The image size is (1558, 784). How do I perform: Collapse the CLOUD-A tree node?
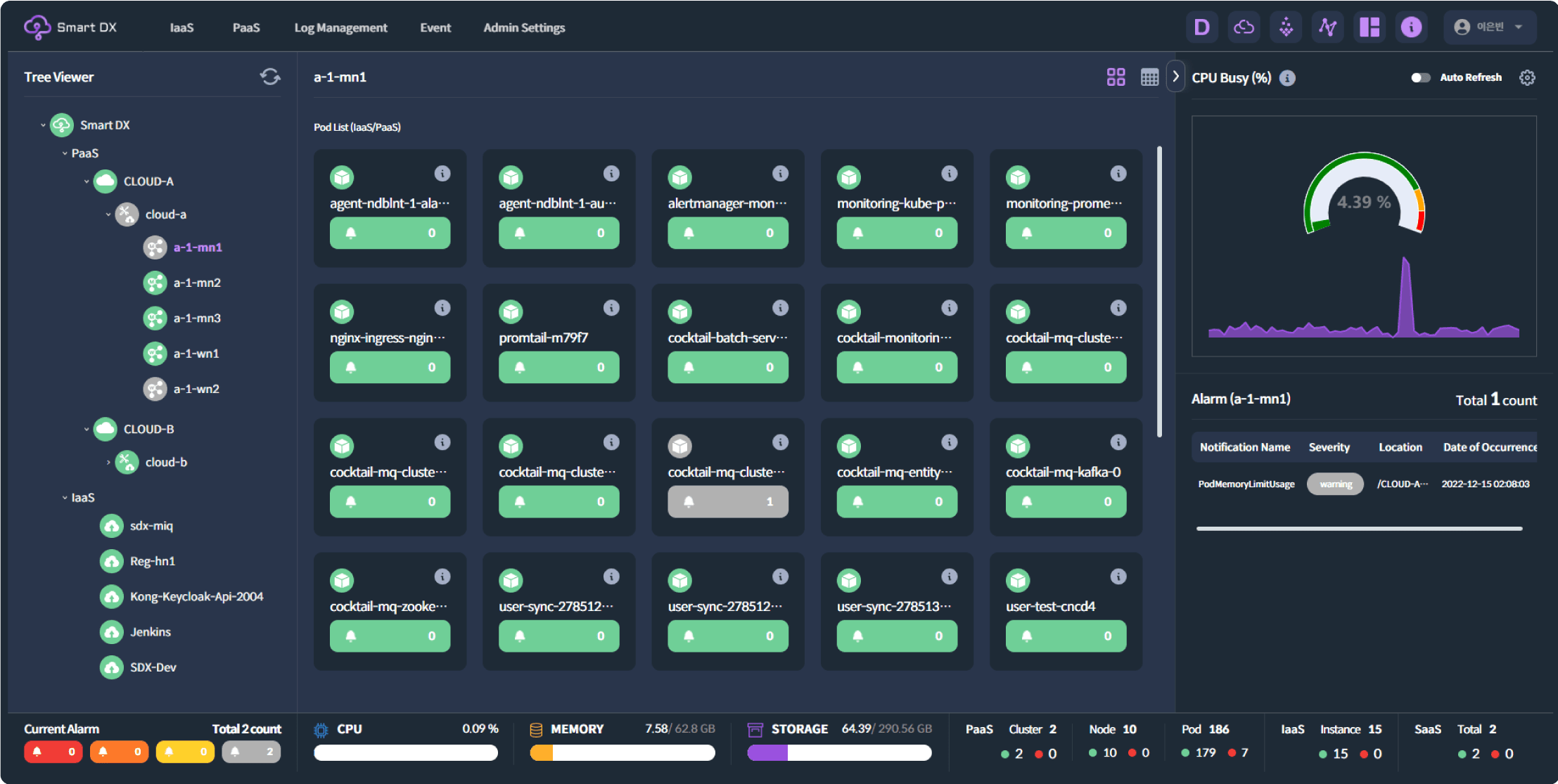pyautogui.click(x=87, y=181)
